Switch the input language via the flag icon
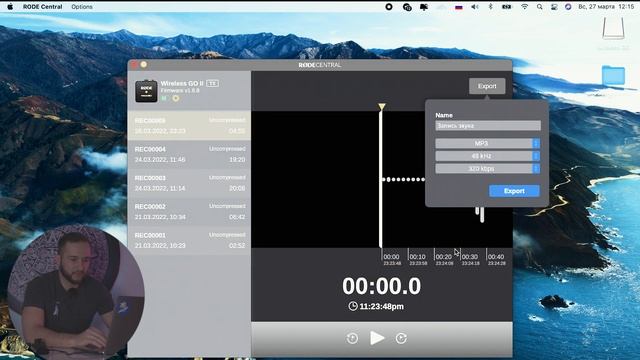Screen dimensions: 640x360 [459, 7]
